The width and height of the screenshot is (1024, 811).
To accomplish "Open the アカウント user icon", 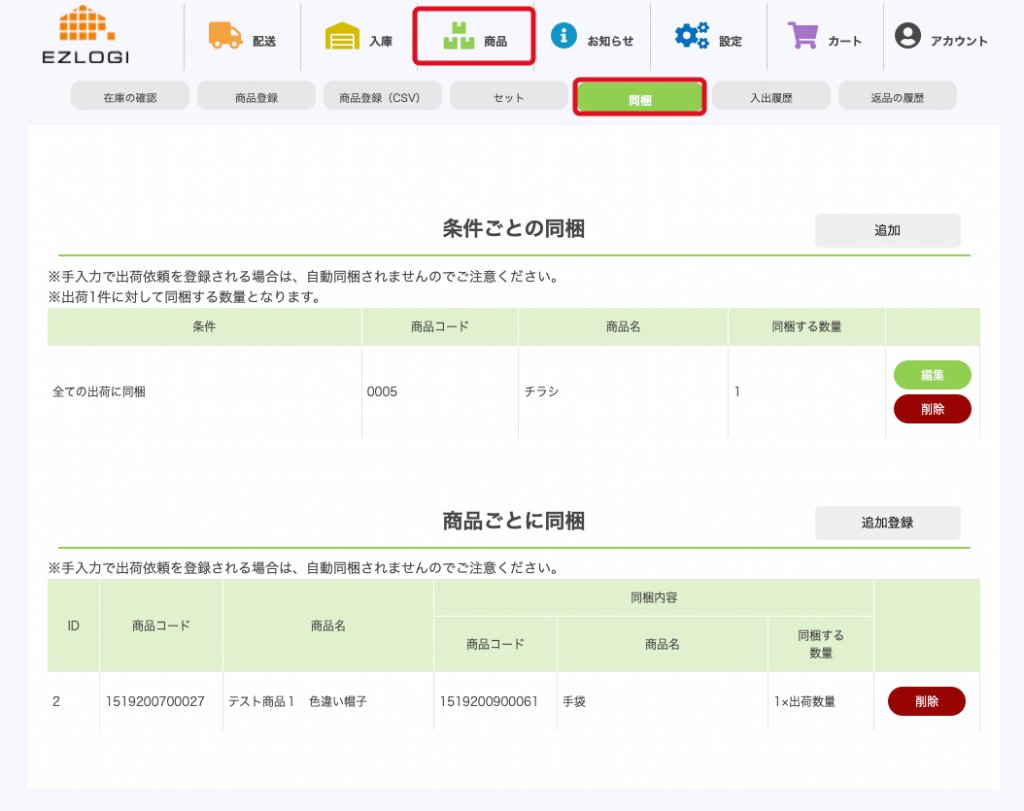I will point(907,36).
